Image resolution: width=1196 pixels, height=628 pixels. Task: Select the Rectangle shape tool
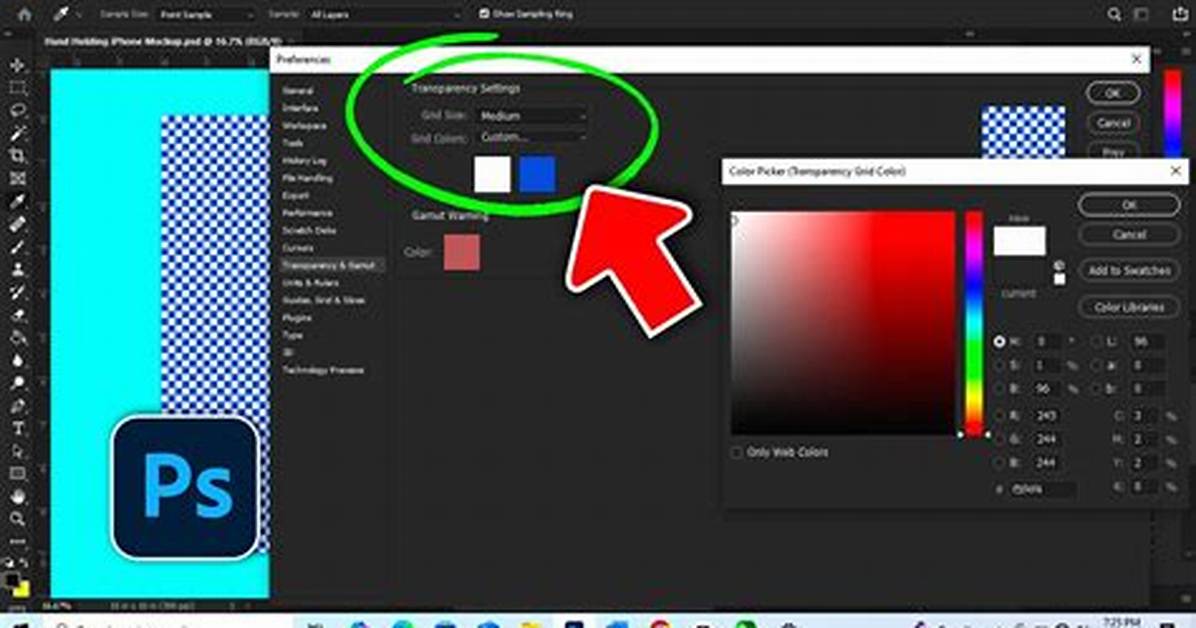click(18, 474)
